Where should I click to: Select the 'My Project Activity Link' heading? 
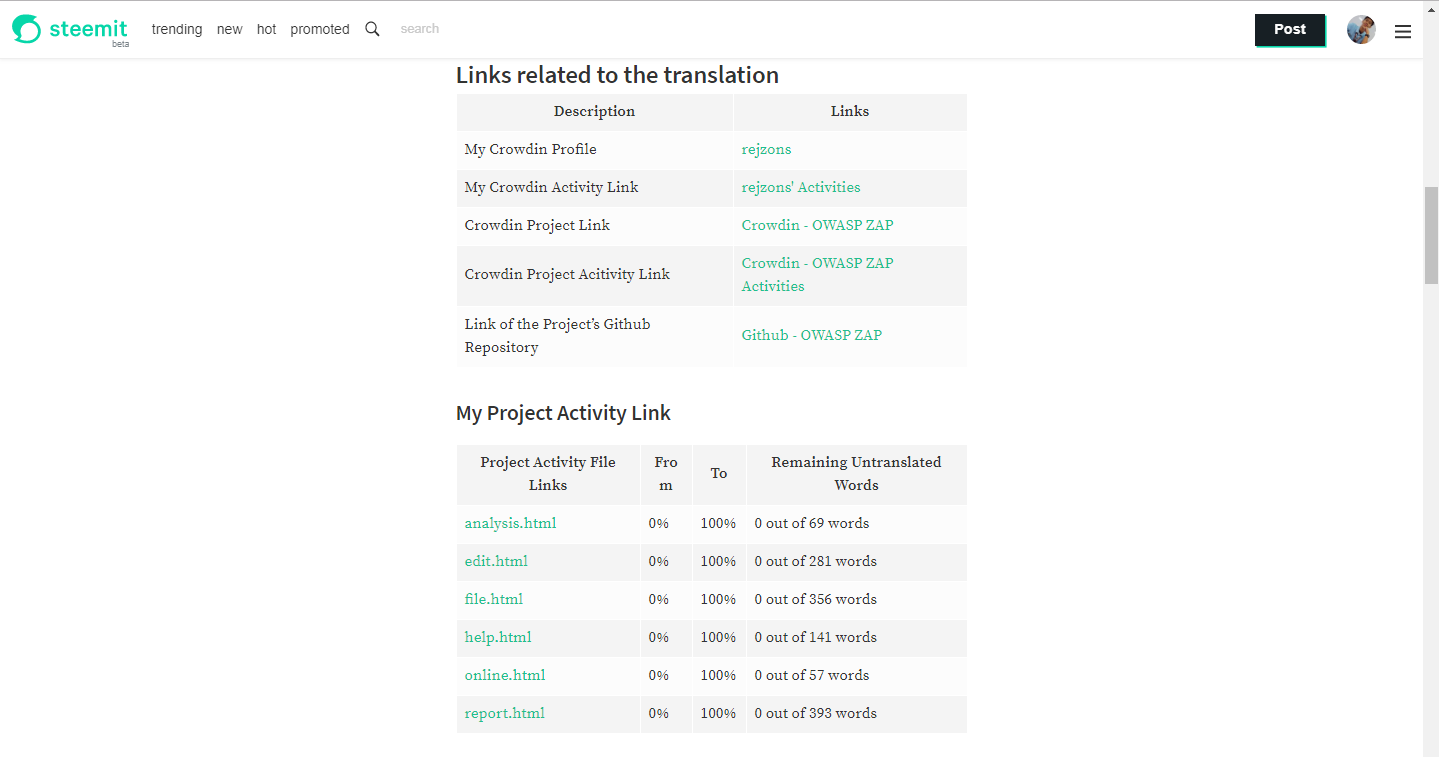pyautogui.click(x=563, y=413)
